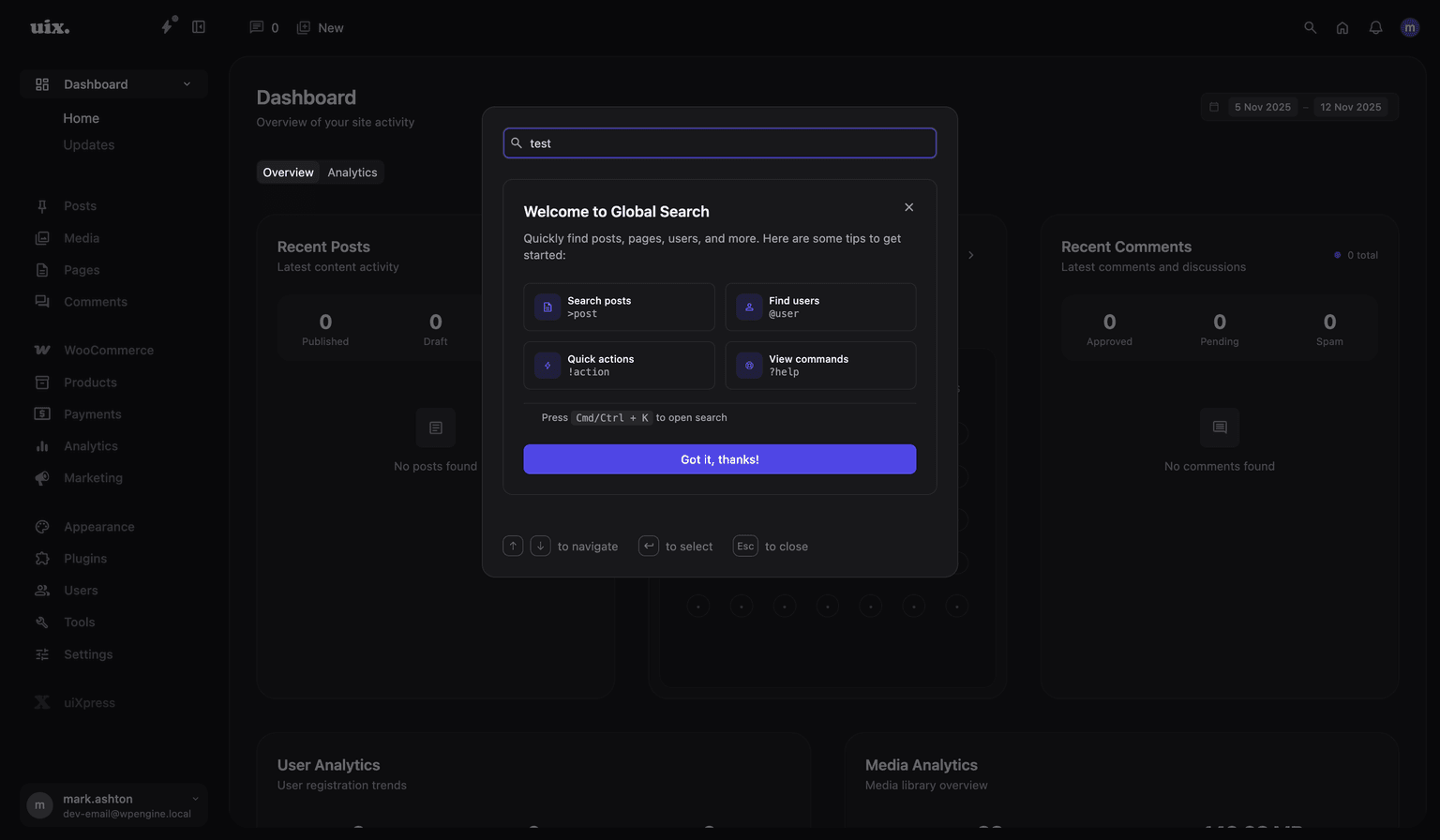Select Payments in the sidebar
1440x840 pixels.
click(x=92, y=413)
